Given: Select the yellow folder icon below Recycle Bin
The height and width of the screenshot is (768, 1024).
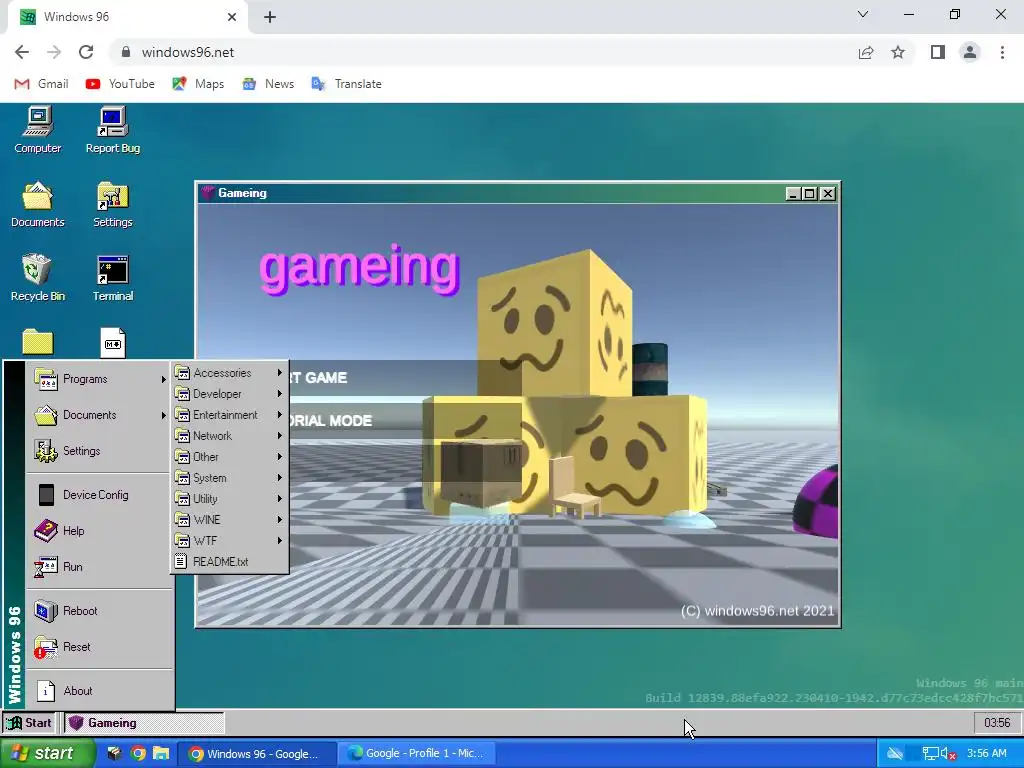Looking at the screenshot, I should [38, 342].
